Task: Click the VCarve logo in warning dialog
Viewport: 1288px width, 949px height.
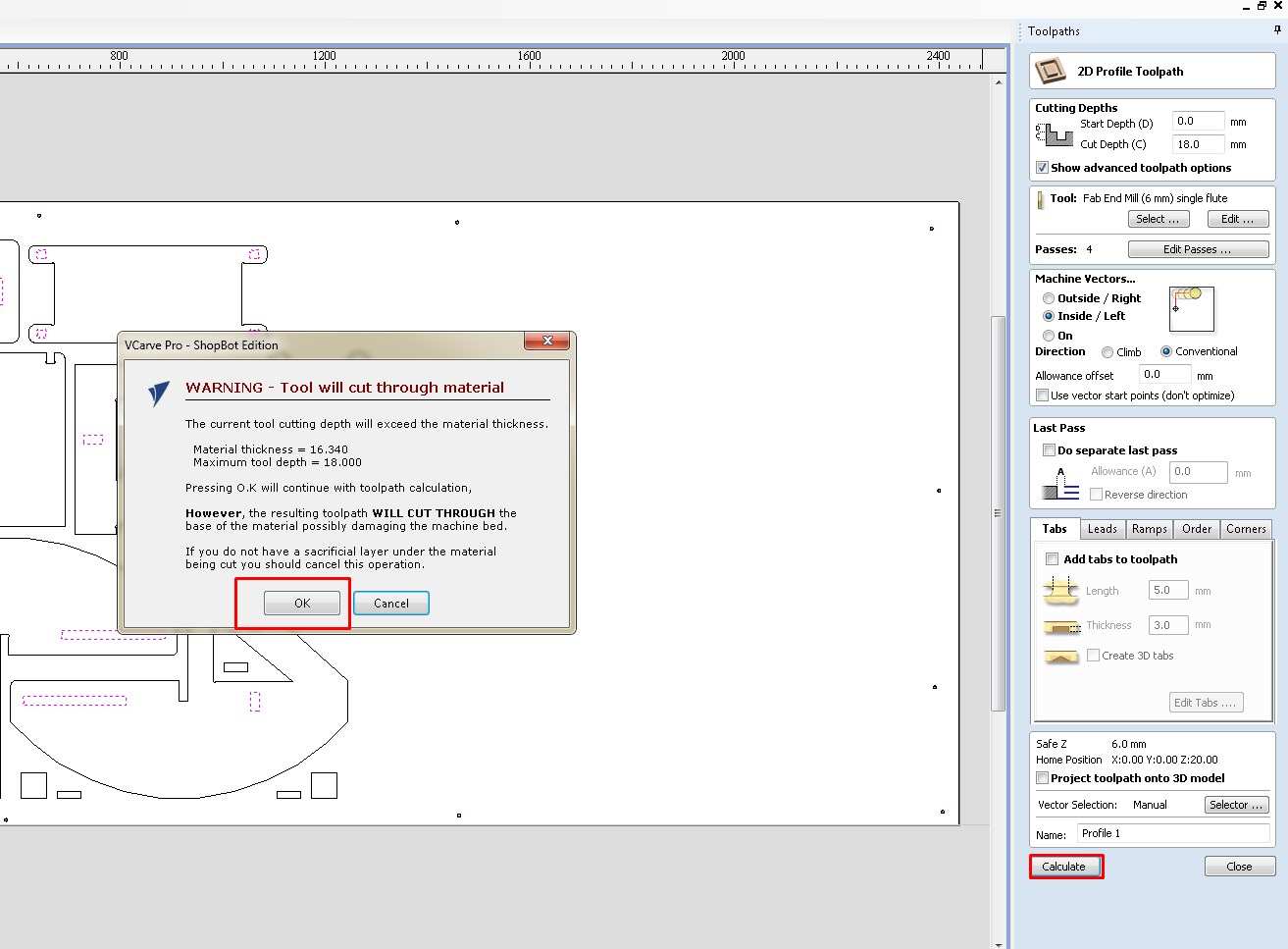Action: [158, 394]
